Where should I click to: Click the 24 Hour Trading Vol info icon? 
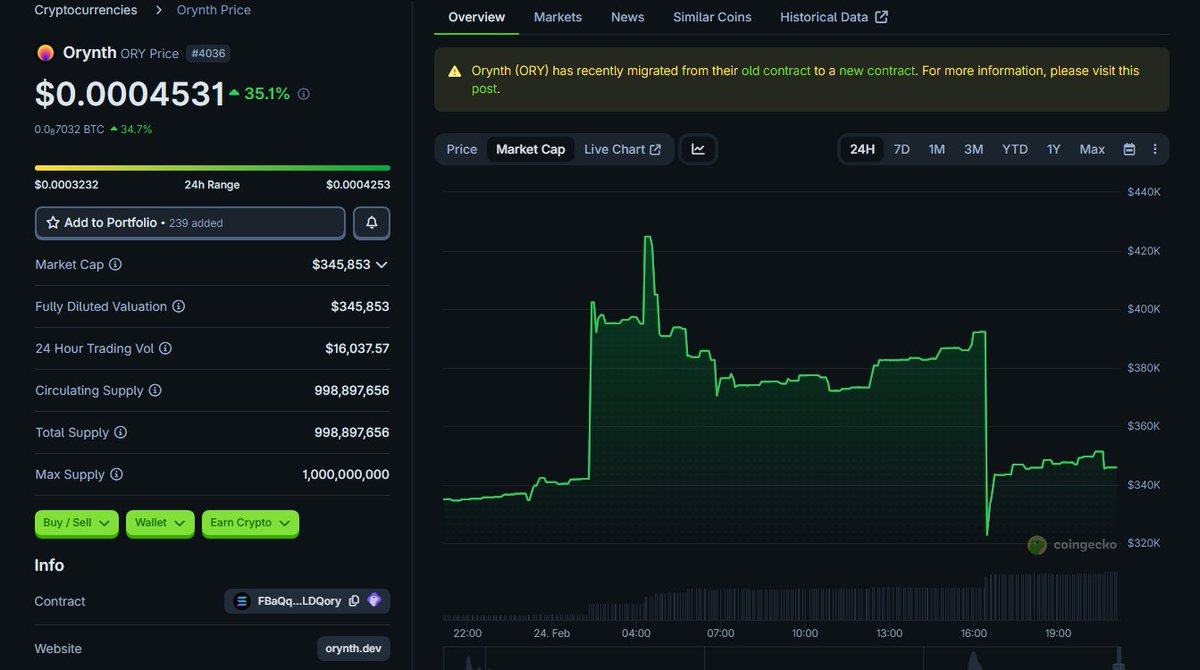click(165, 349)
